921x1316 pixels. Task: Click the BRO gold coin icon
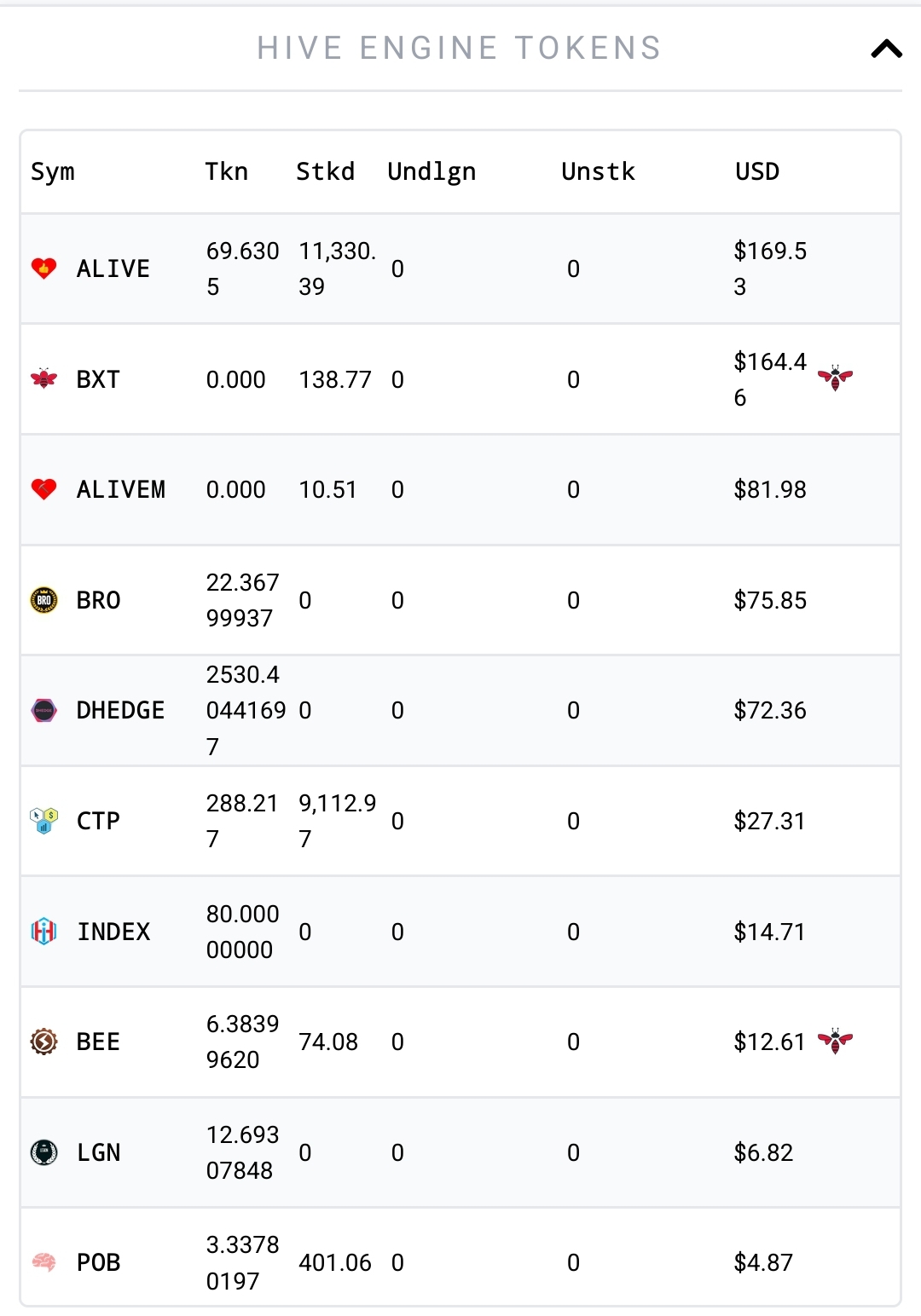tap(43, 600)
